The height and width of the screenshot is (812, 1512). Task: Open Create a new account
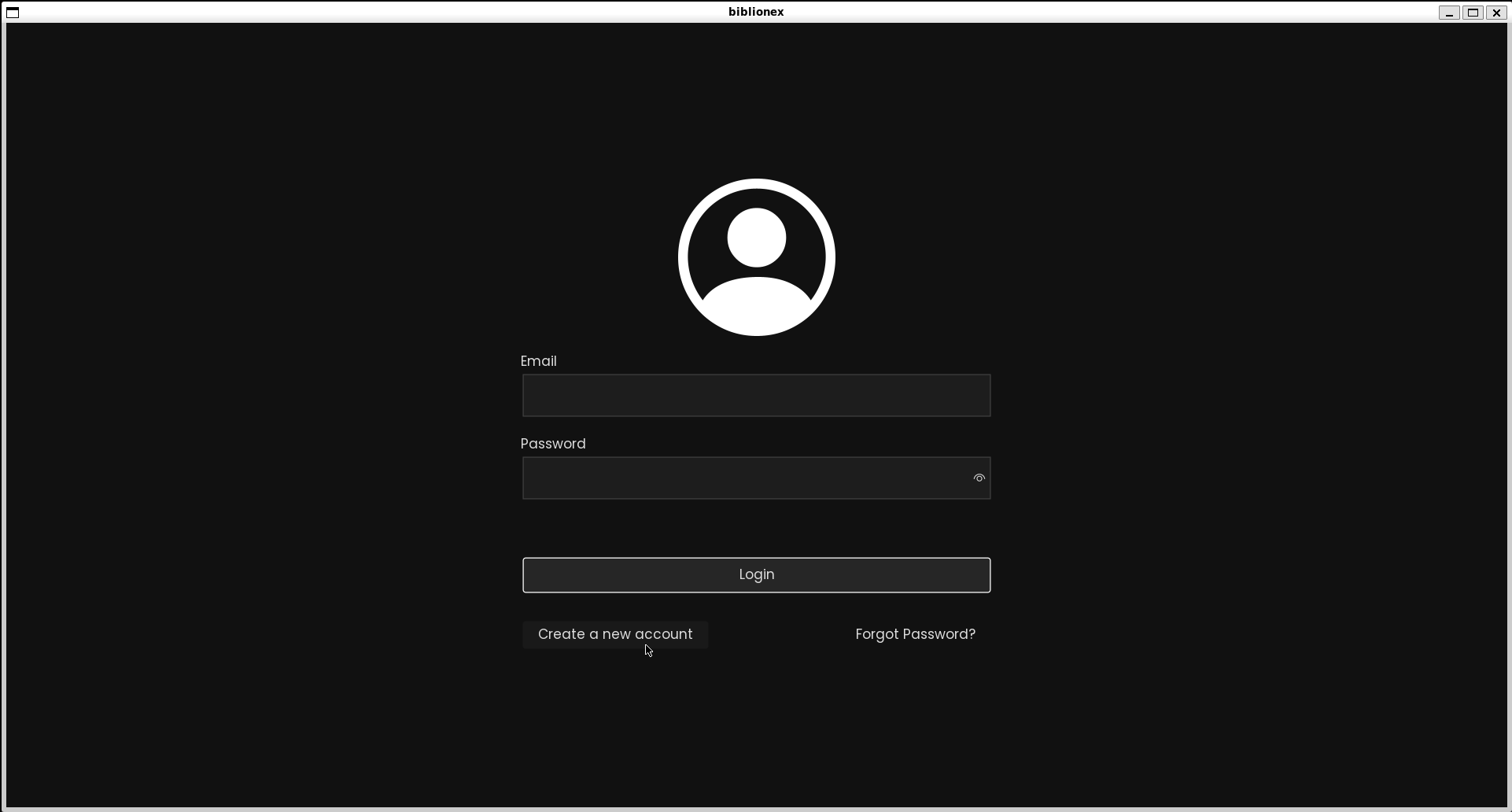pos(615,634)
